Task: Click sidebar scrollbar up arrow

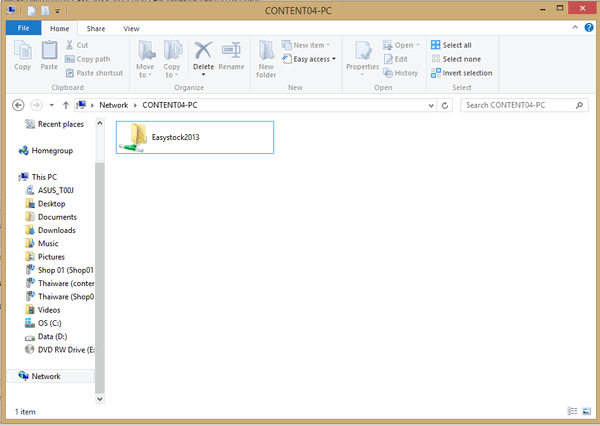Action: tap(99, 123)
